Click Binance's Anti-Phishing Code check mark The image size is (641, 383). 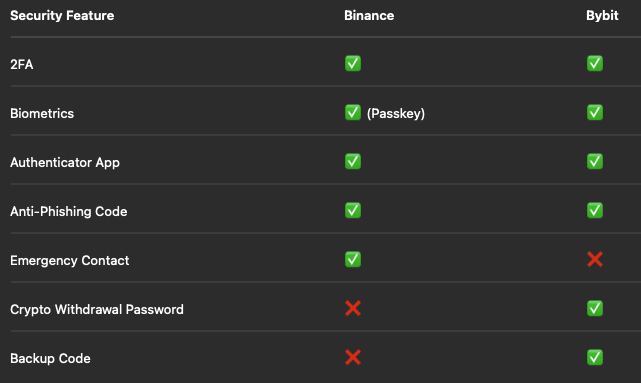353,211
